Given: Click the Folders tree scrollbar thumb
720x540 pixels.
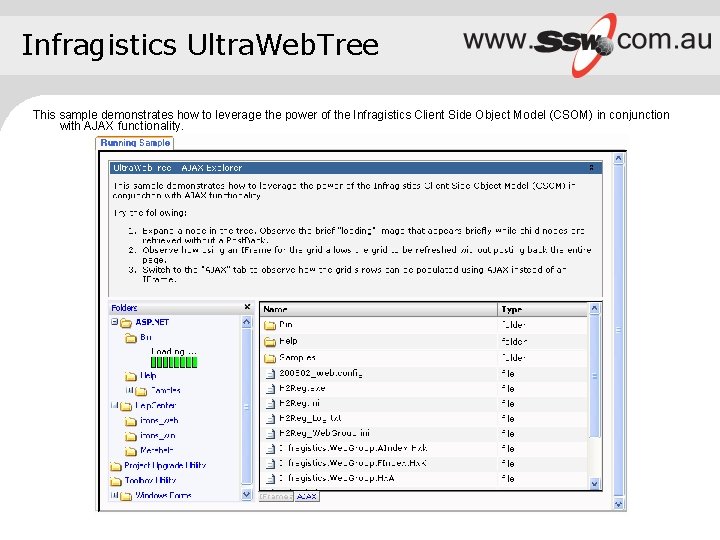Looking at the screenshot, I should (247, 406).
